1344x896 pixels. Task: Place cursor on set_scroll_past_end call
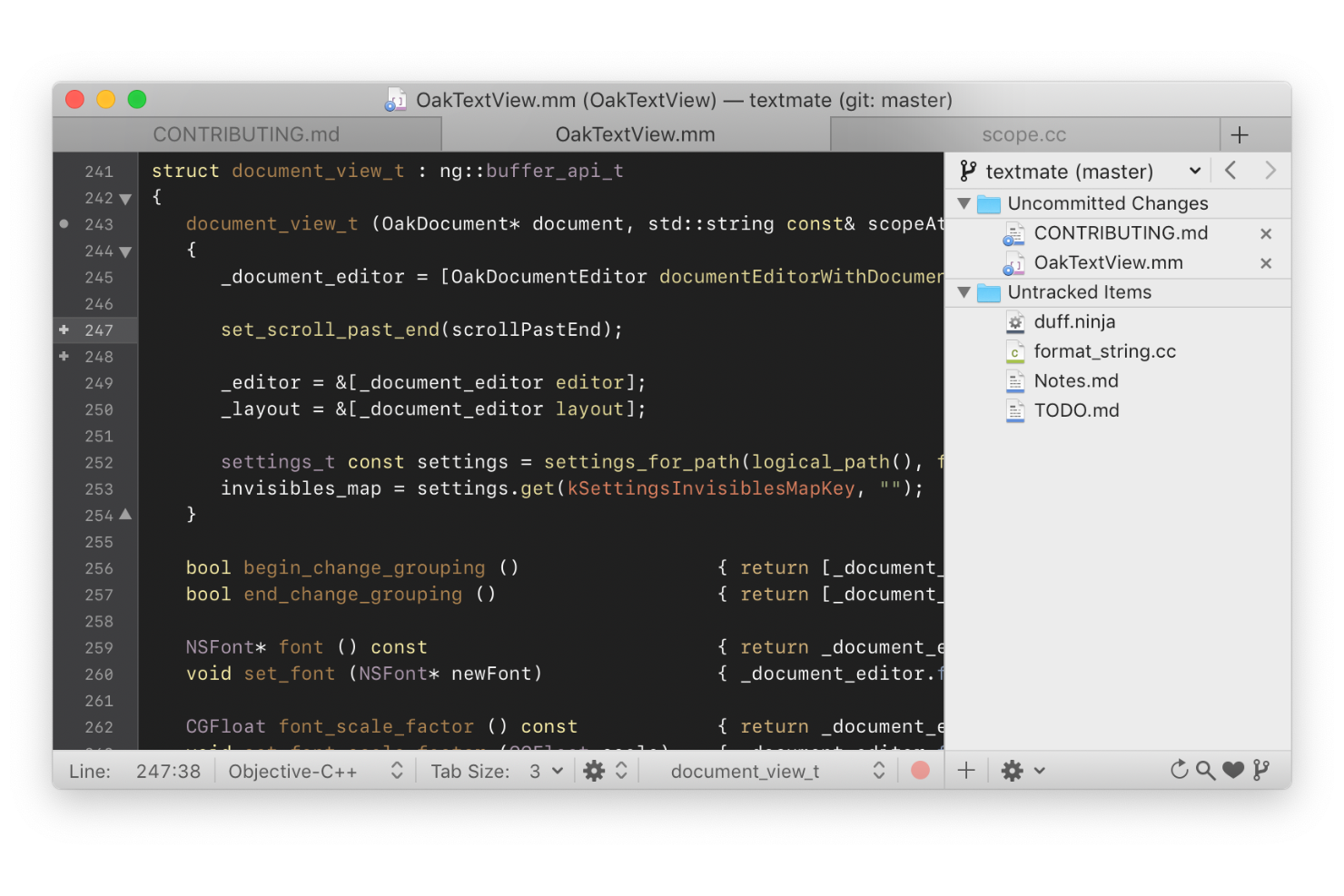[x=331, y=330]
